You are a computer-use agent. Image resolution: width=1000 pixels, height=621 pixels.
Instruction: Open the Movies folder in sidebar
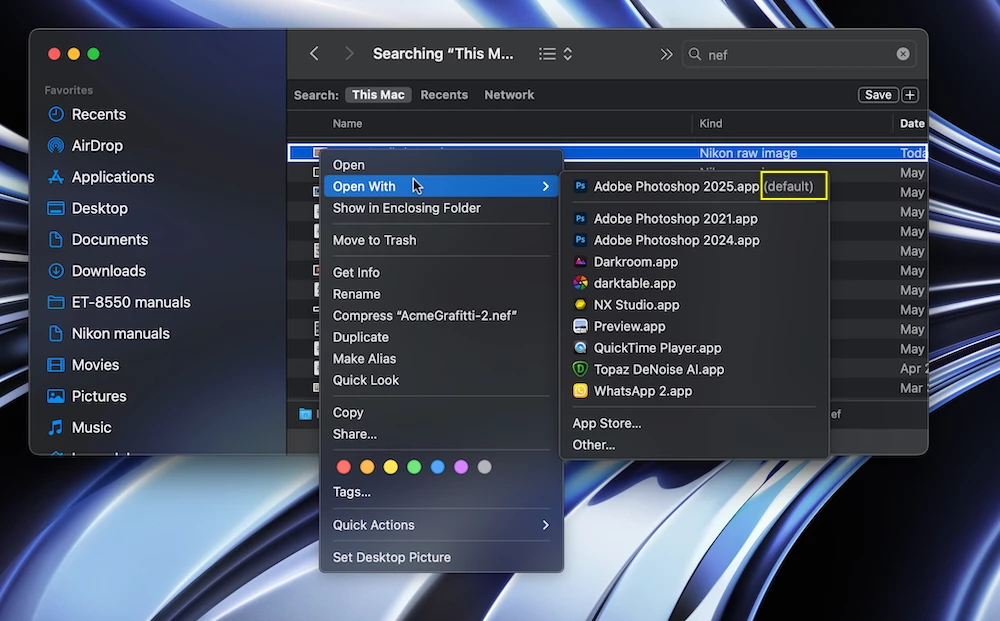click(83, 364)
